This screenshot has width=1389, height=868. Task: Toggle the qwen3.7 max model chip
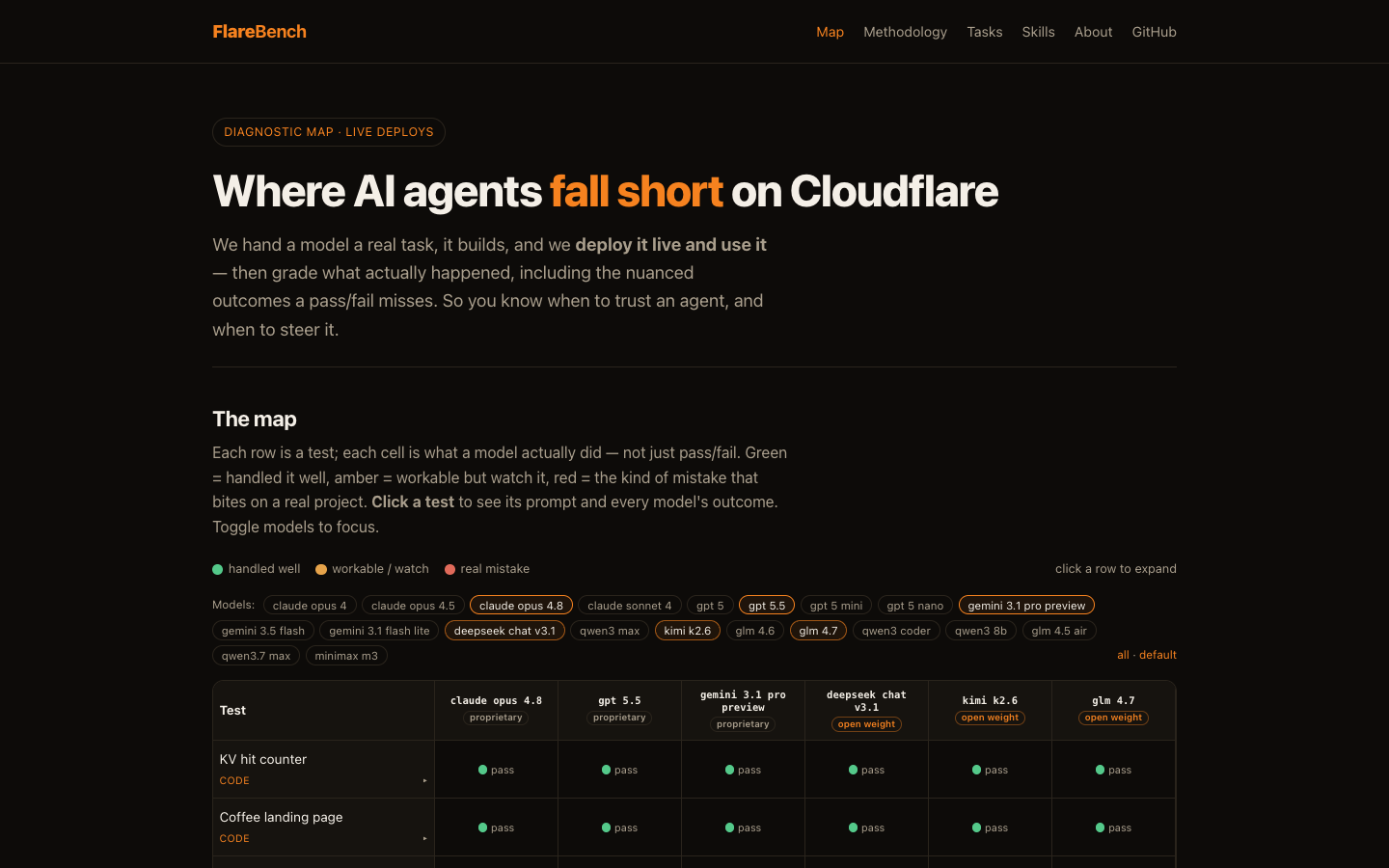coord(257,656)
